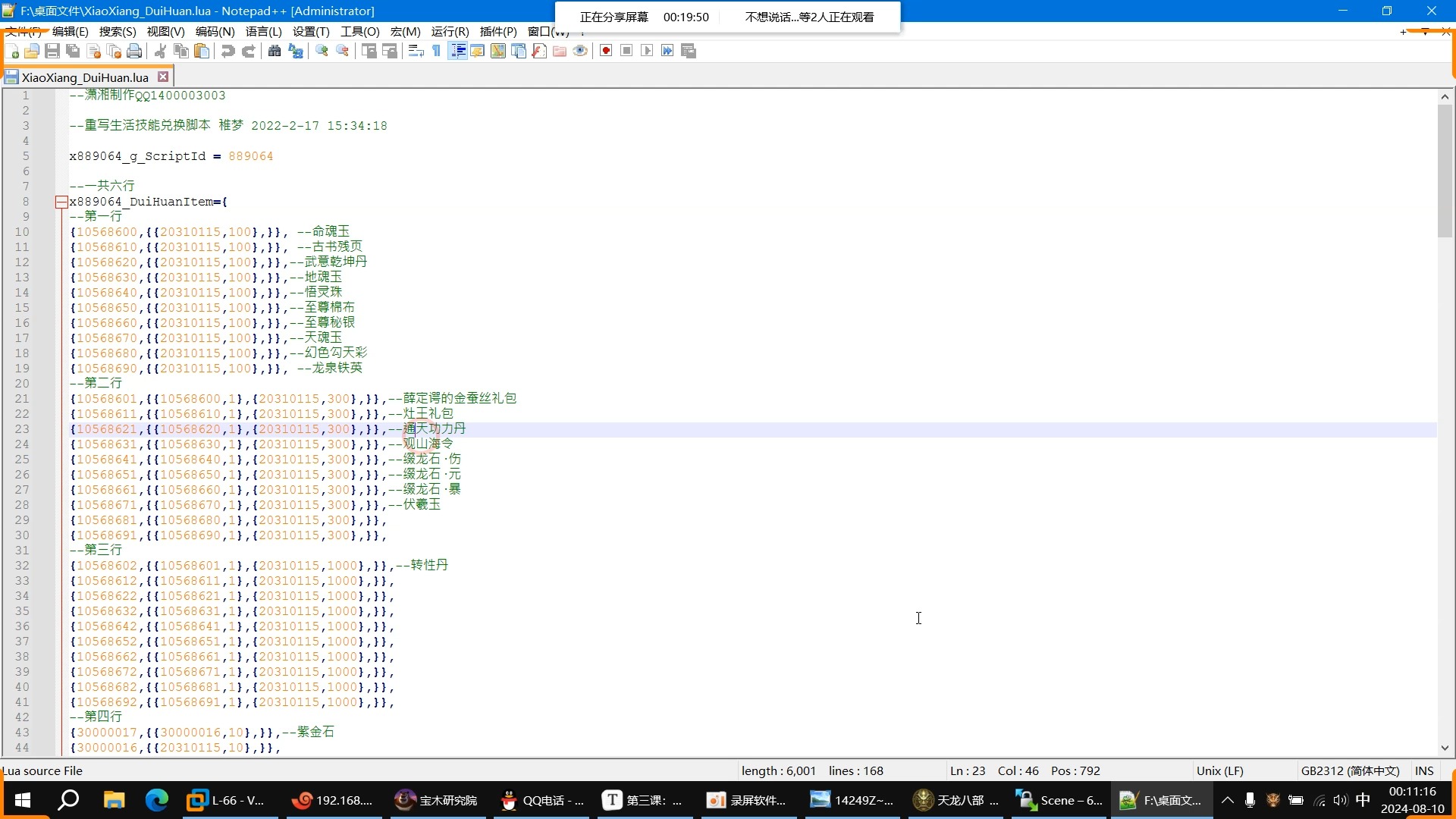
Task: Click the Undo arrow icon
Action: coord(227,51)
